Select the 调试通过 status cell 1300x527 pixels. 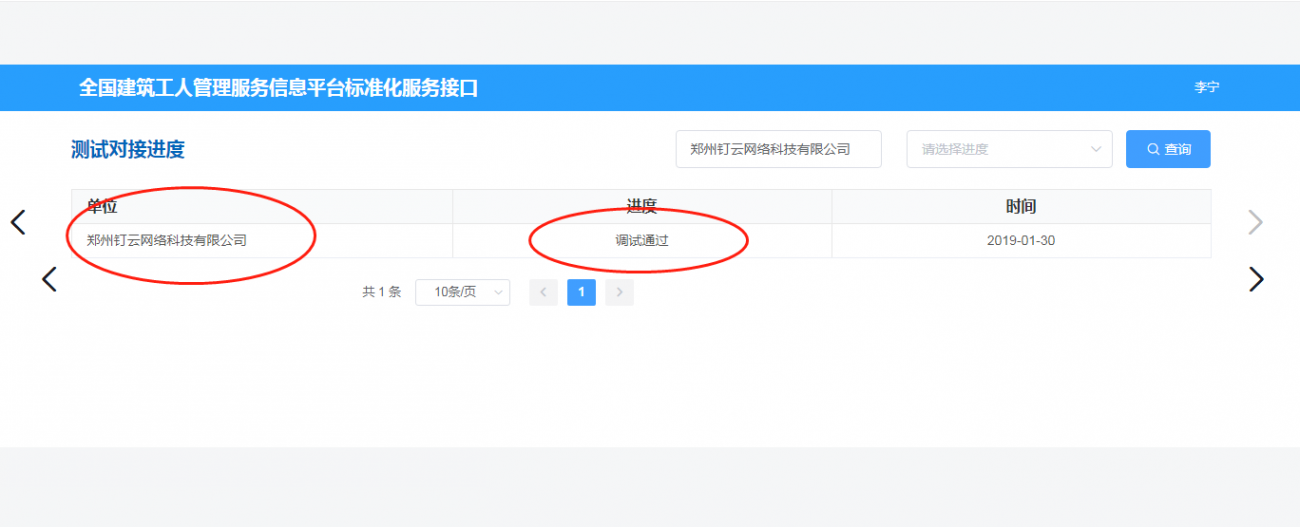642,240
